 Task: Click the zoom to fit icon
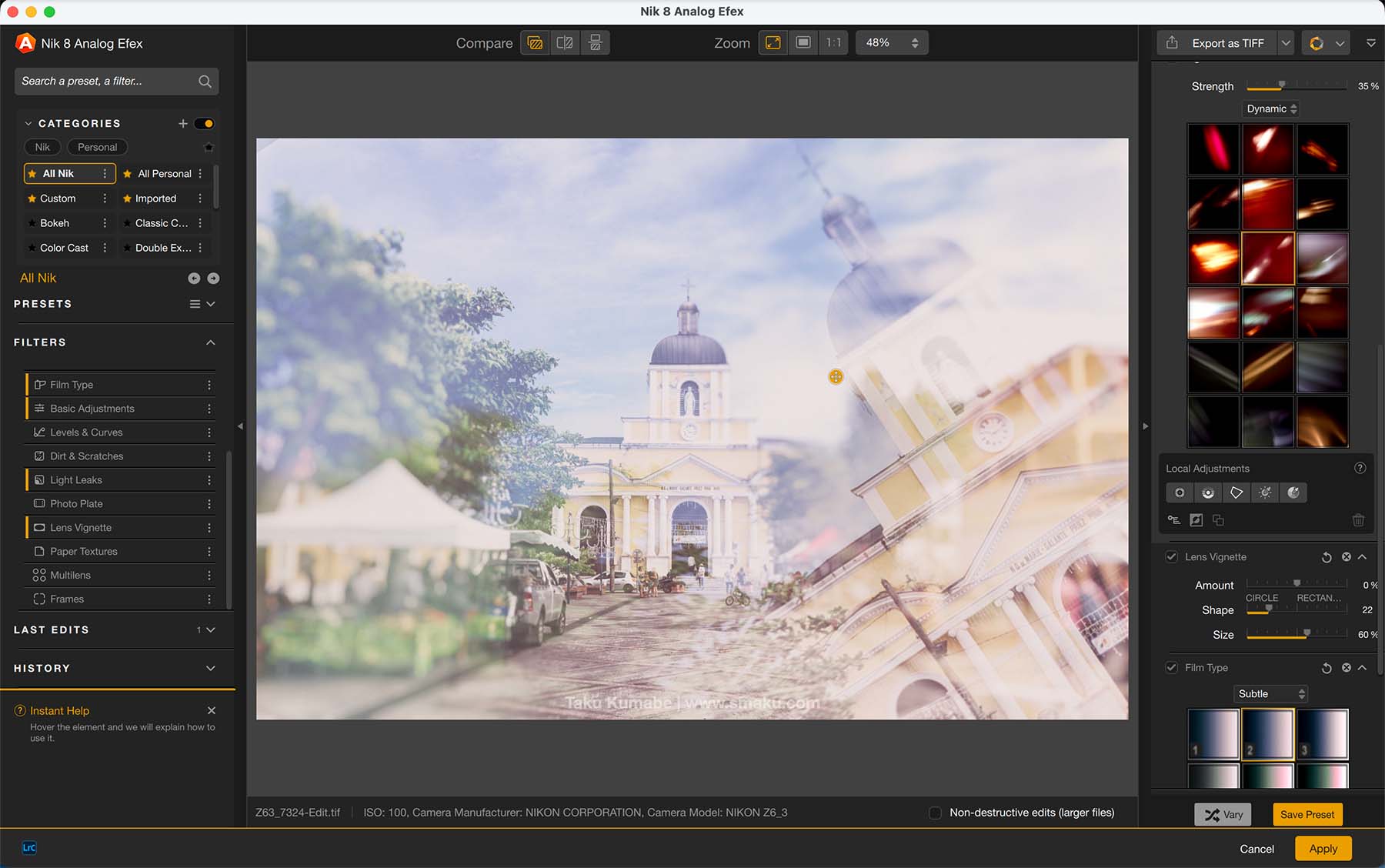point(773,43)
